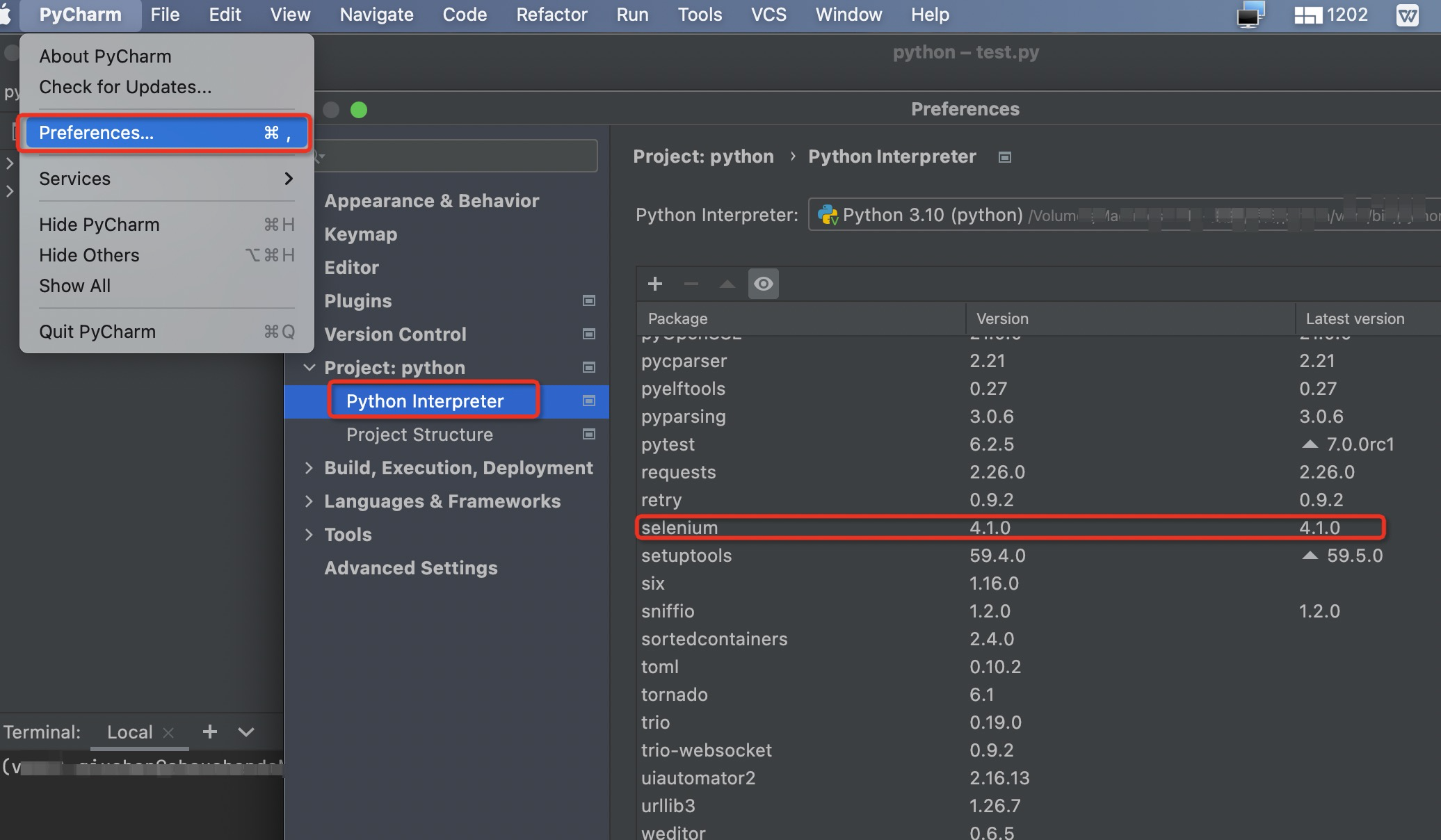Click the project-level icon beside Plugins

point(588,300)
